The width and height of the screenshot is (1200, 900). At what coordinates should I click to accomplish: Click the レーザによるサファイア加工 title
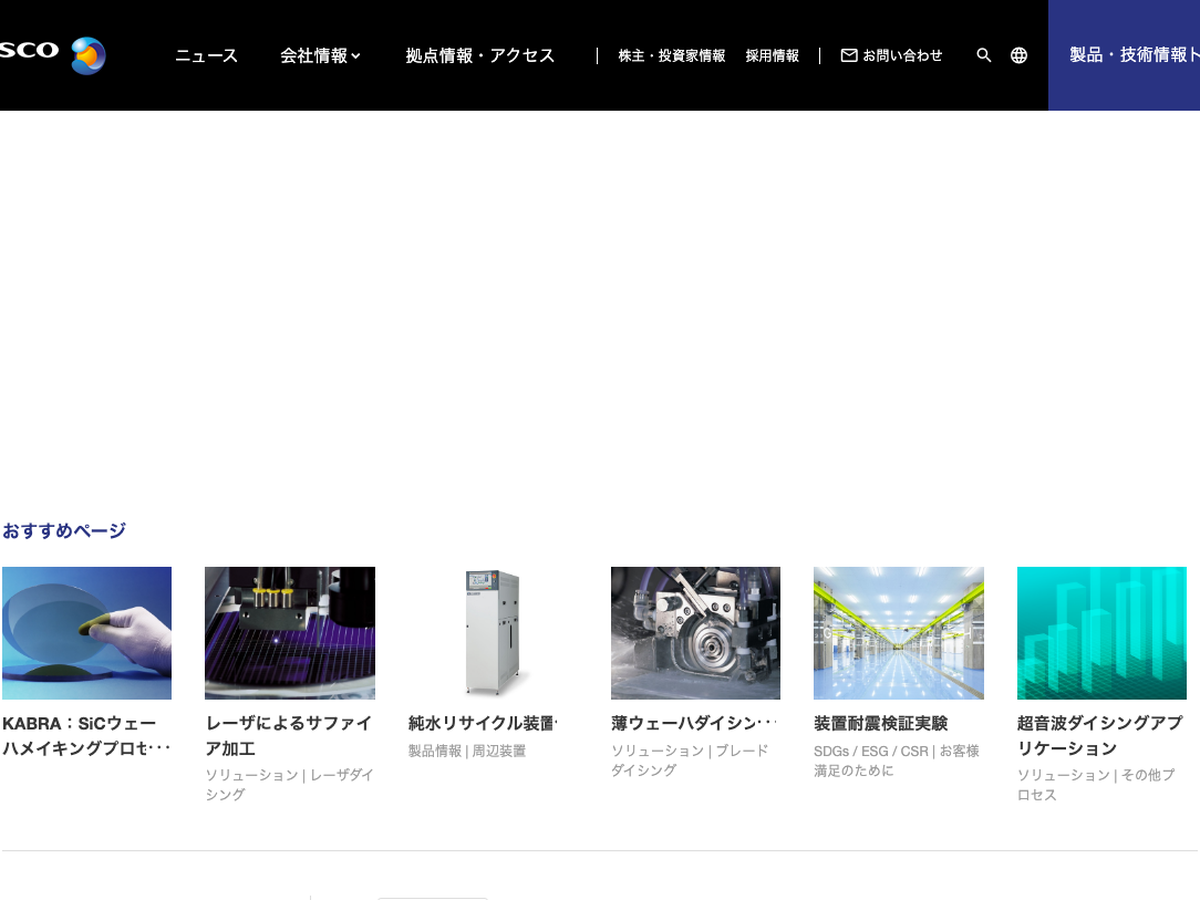pyautogui.click(x=288, y=735)
